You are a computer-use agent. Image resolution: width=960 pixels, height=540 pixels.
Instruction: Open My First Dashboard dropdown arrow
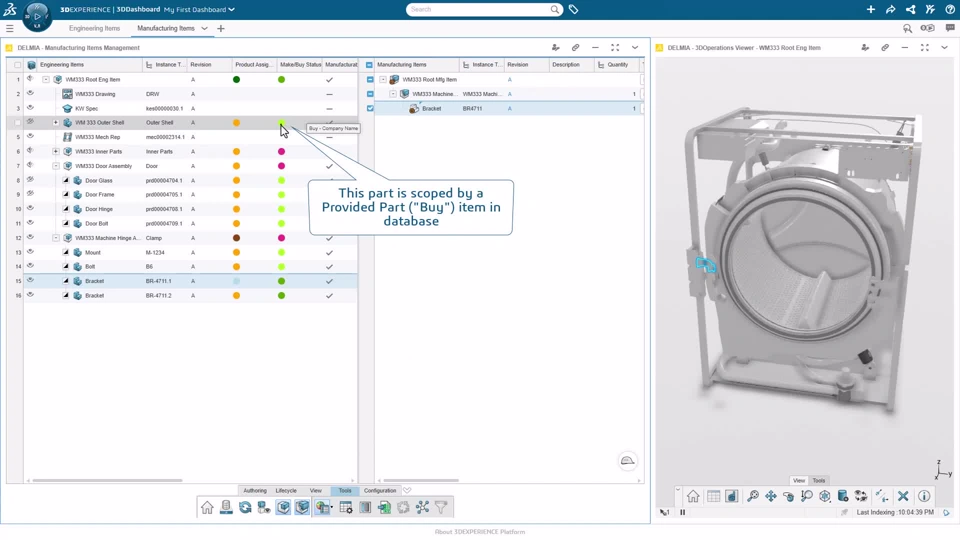click(231, 10)
